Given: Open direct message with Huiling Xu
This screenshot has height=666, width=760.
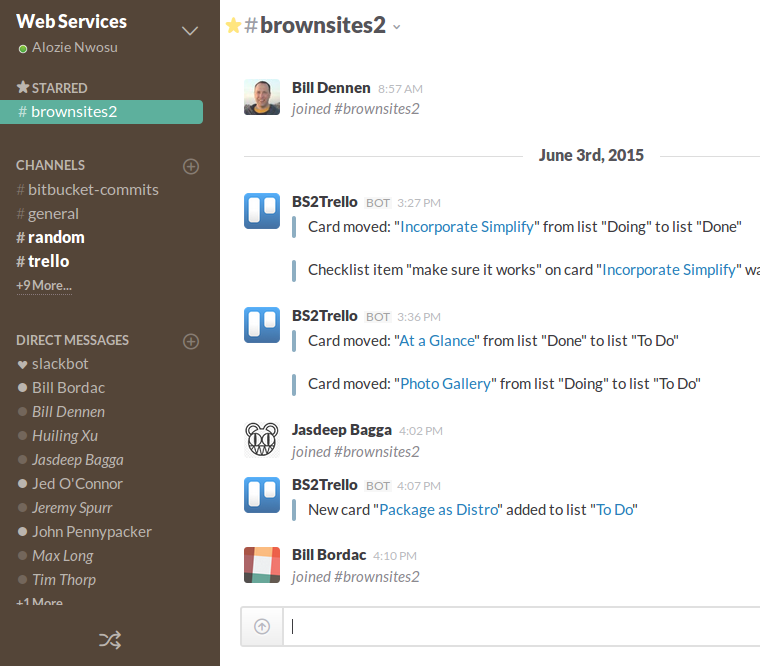Looking at the screenshot, I should point(65,436).
